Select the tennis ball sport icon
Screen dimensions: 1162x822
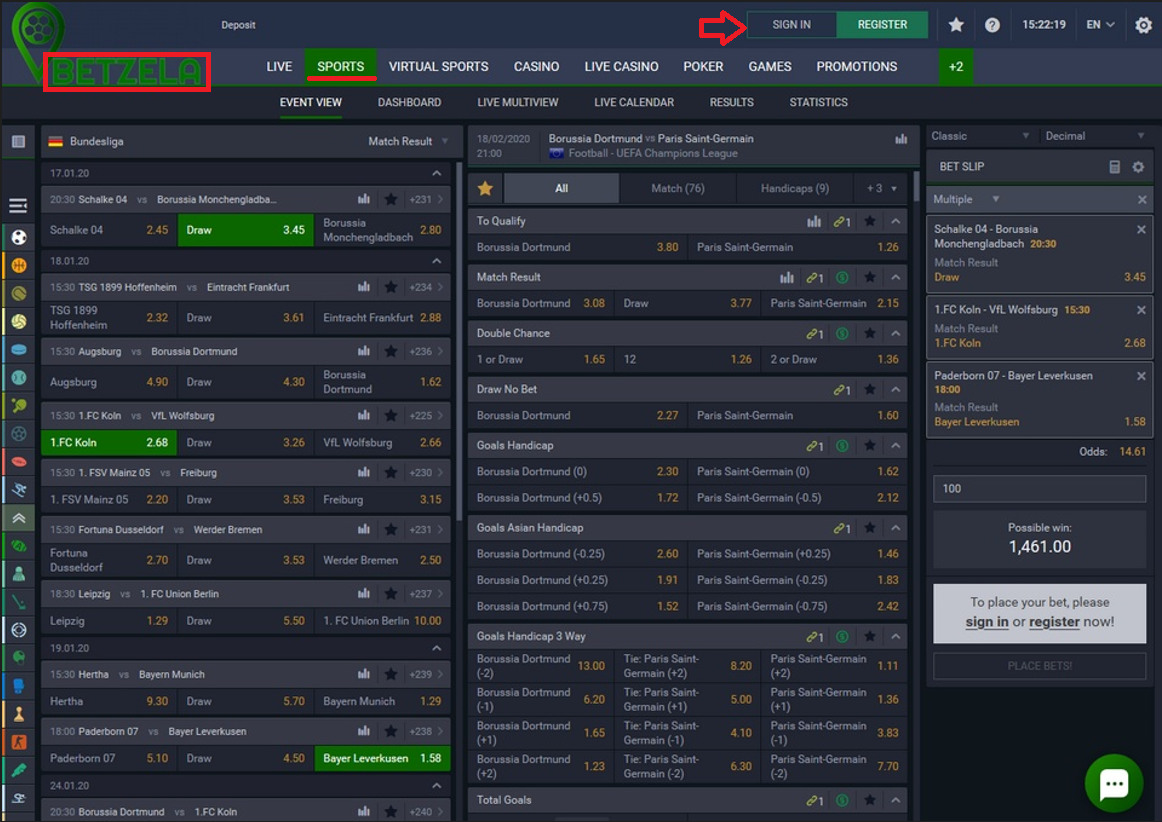[x=19, y=294]
